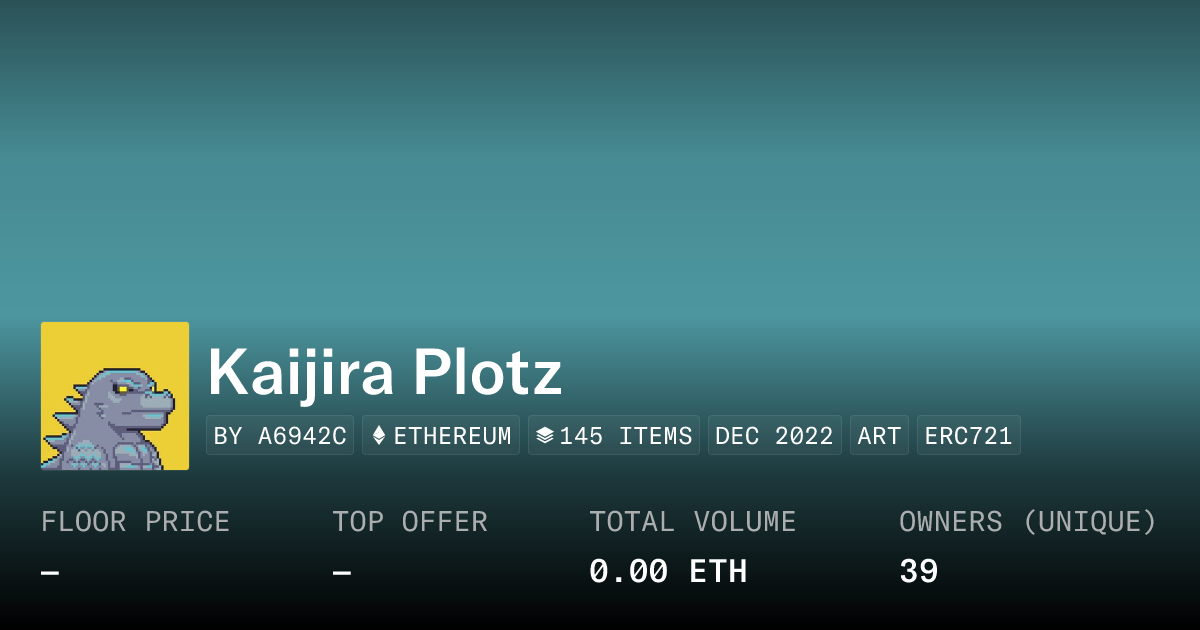The height and width of the screenshot is (630, 1200).
Task: Open the Kaijira Plotz pixel avatar image
Action: (115, 396)
